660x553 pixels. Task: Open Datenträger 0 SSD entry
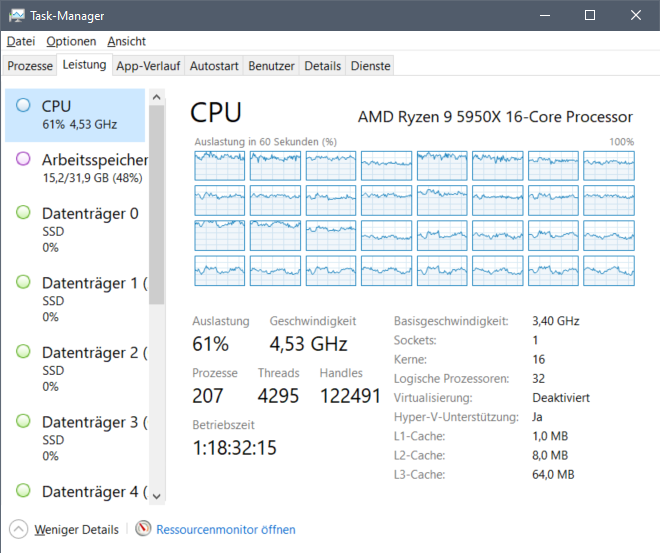[77, 229]
